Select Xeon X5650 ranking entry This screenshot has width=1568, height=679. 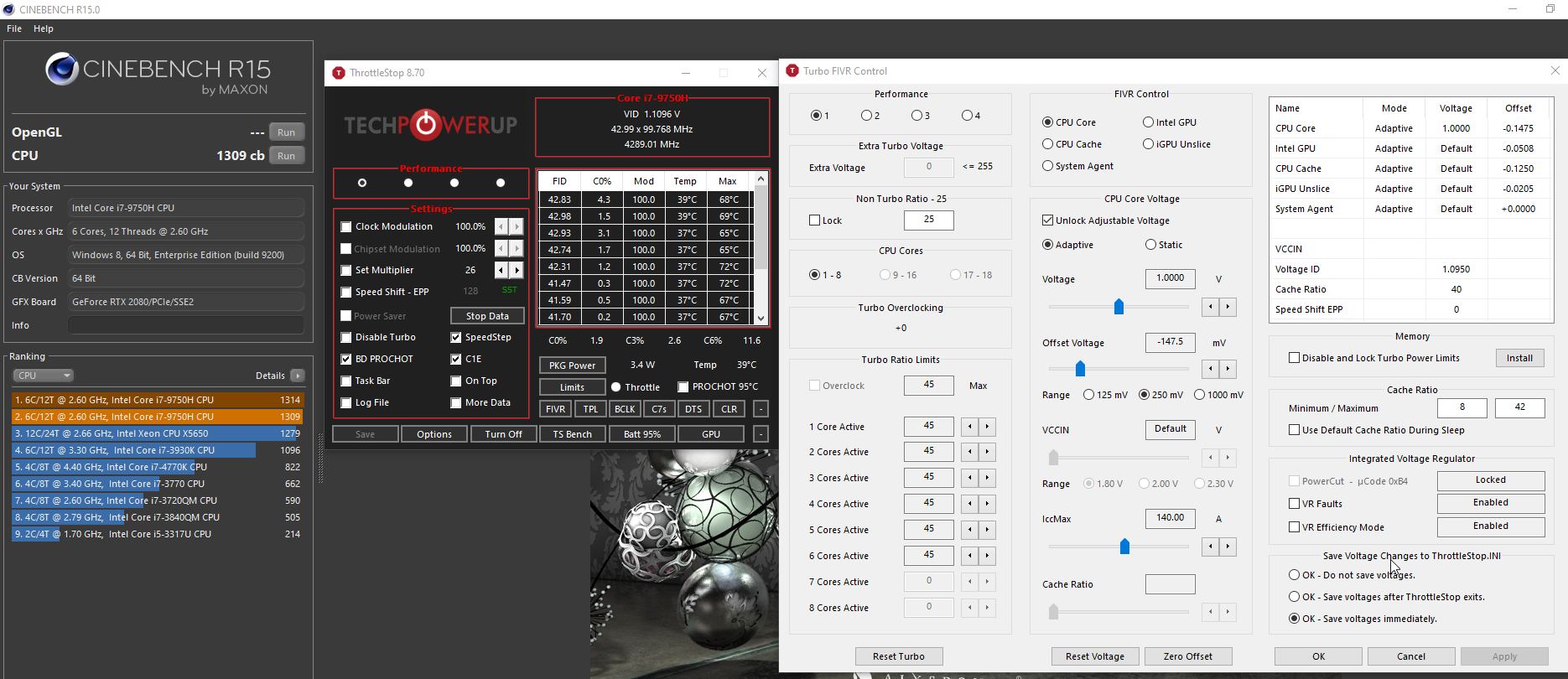[157, 433]
